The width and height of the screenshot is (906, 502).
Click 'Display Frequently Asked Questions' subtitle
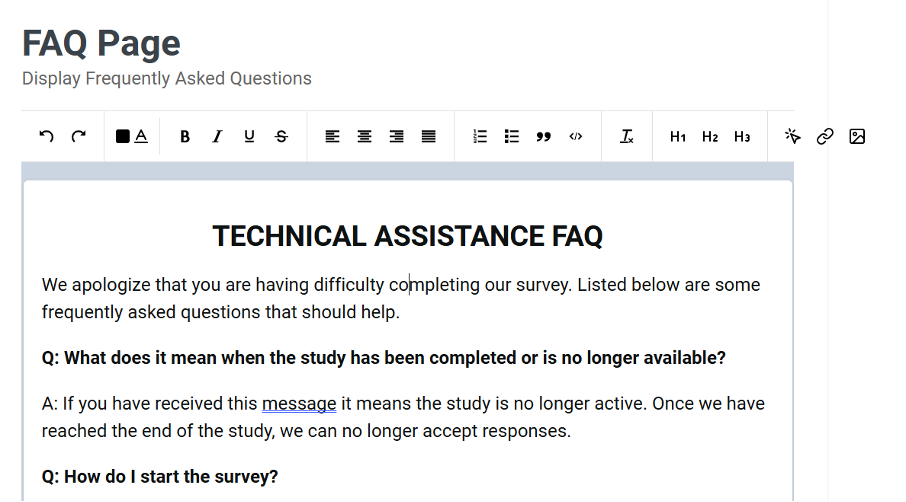(167, 79)
